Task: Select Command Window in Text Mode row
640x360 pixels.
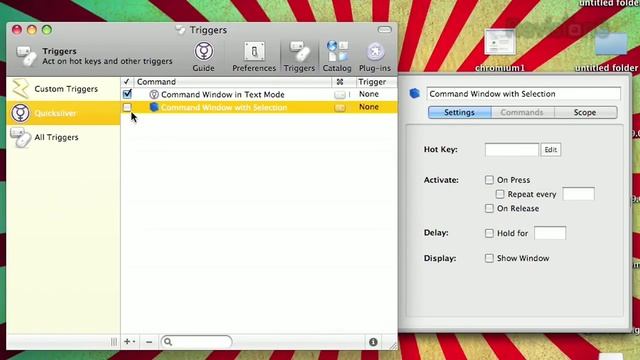Action: coord(259,94)
